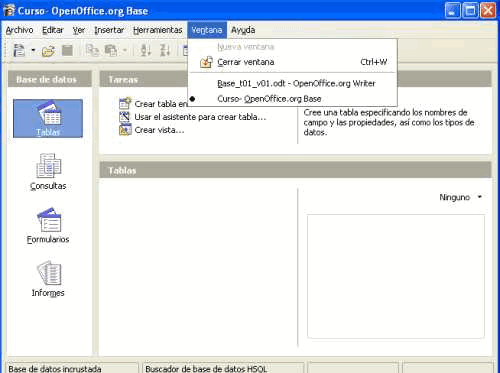Viewport: 500px width, 373px height.
Task: Open the Editar menu
Action: 53,30
